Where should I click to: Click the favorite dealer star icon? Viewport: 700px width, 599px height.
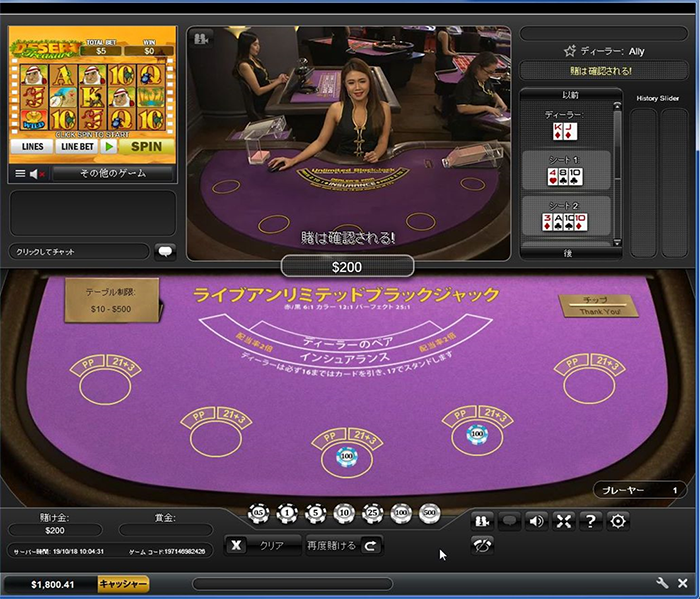[570, 51]
